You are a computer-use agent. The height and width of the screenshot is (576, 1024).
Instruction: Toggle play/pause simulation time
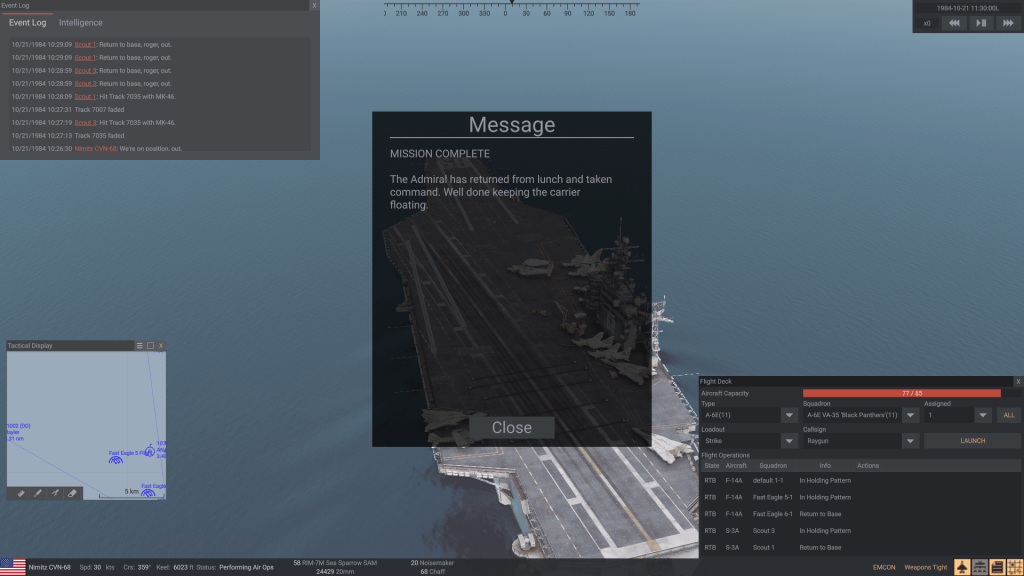point(981,23)
